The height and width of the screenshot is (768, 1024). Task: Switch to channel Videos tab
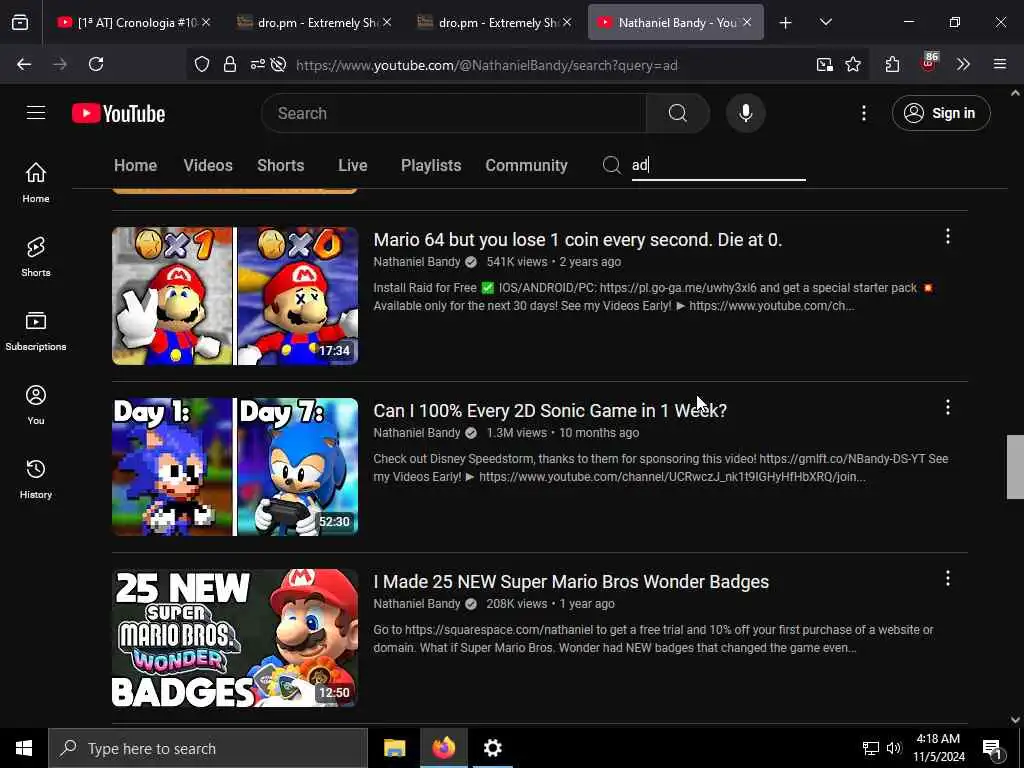[x=208, y=165]
